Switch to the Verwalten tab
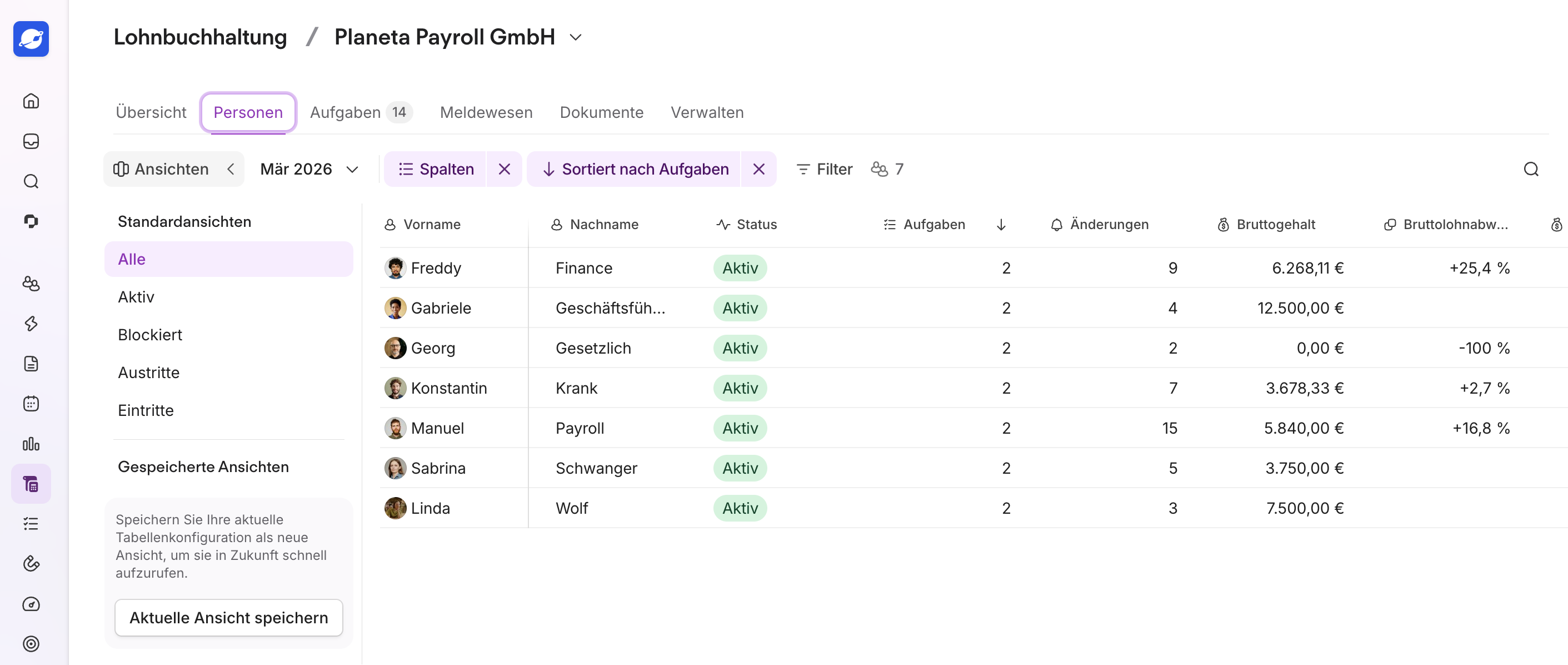Image resolution: width=1568 pixels, height=665 pixels. pyautogui.click(x=707, y=113)
